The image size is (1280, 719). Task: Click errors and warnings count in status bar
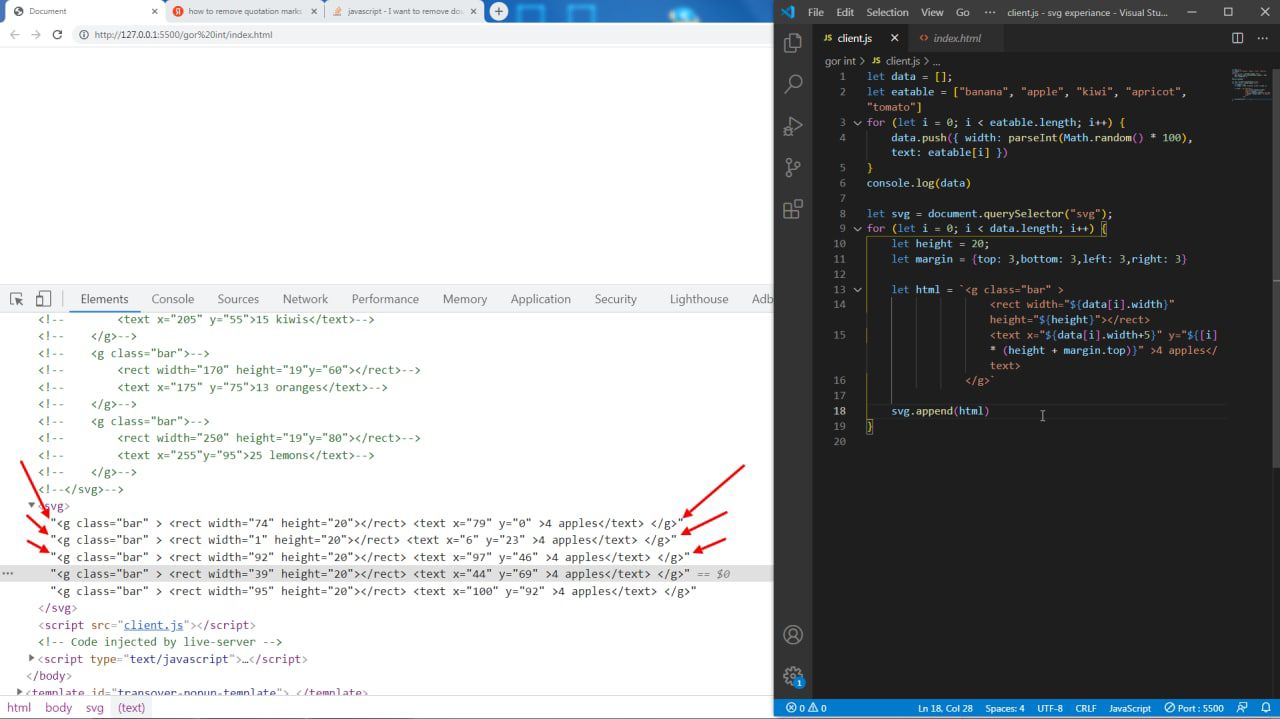coord(806,708)
